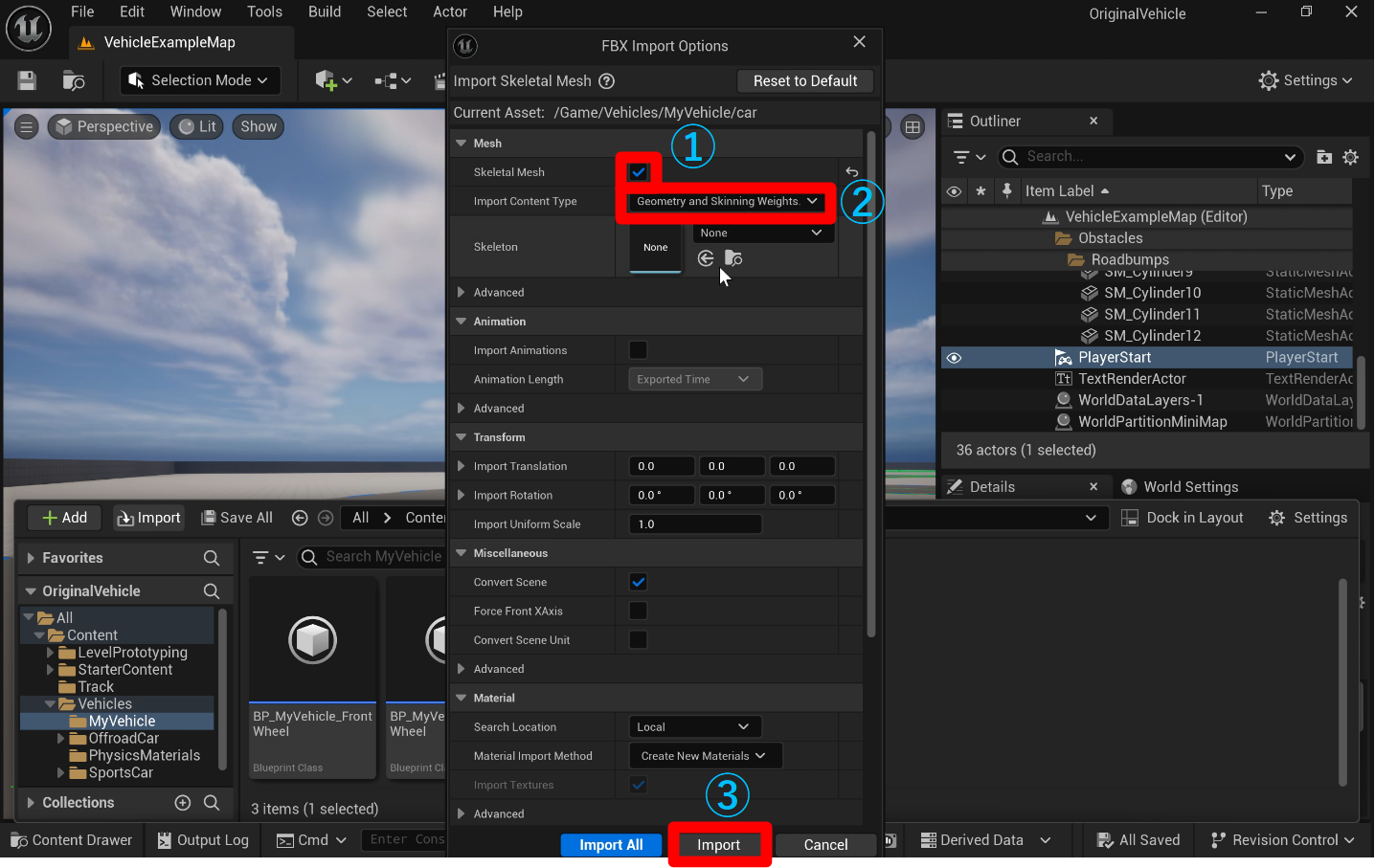Browse to skeleton asset in Content Browser icon
Viewport: 1375px width, 868px height.
pyautogui.click(x=733, y=258)
